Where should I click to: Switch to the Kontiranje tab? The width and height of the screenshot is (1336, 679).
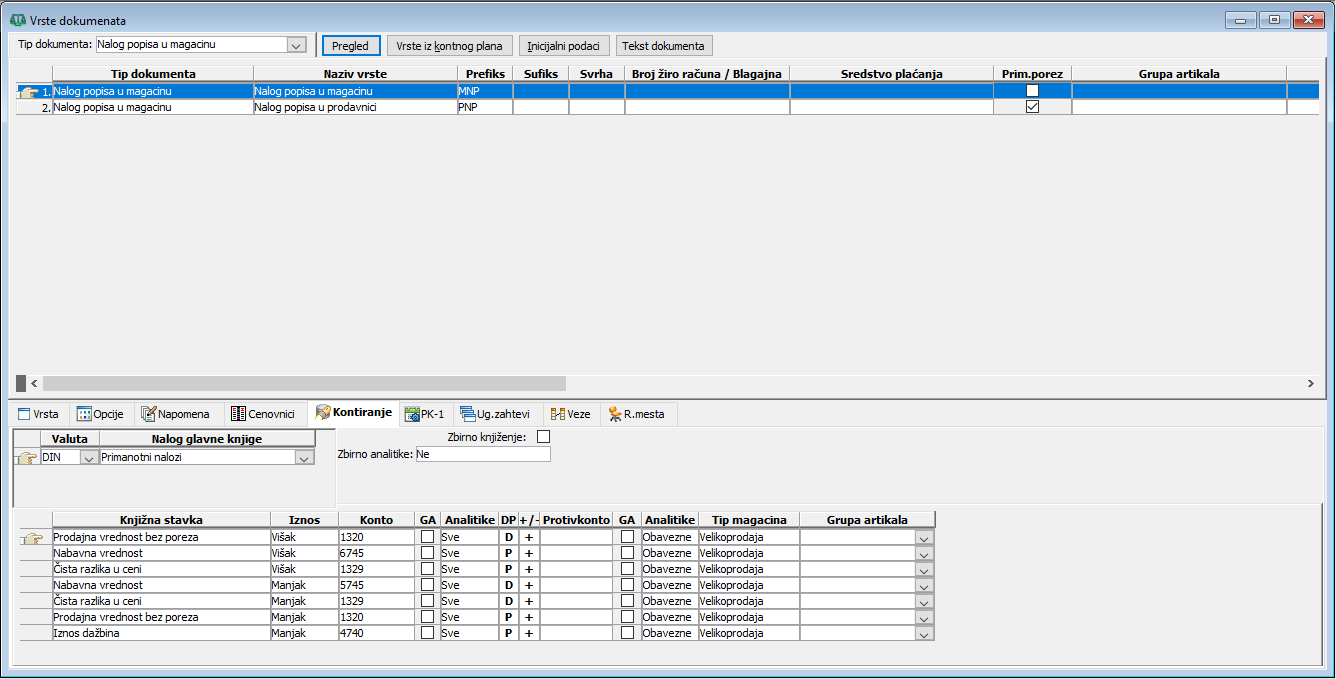click(354, 414)
